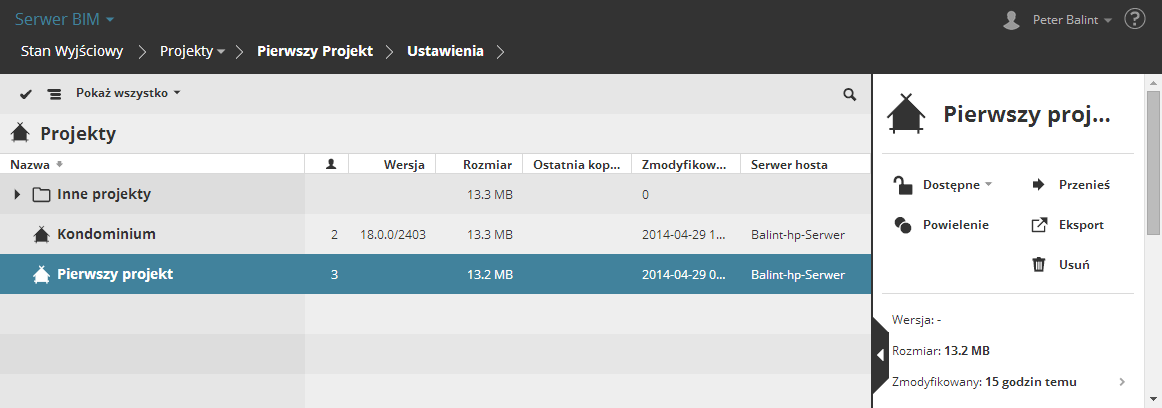Image resolution: width=1162 pixels, height=408 pixels.
Task: Select the Kondominium project row
Action: pos(106,234)
